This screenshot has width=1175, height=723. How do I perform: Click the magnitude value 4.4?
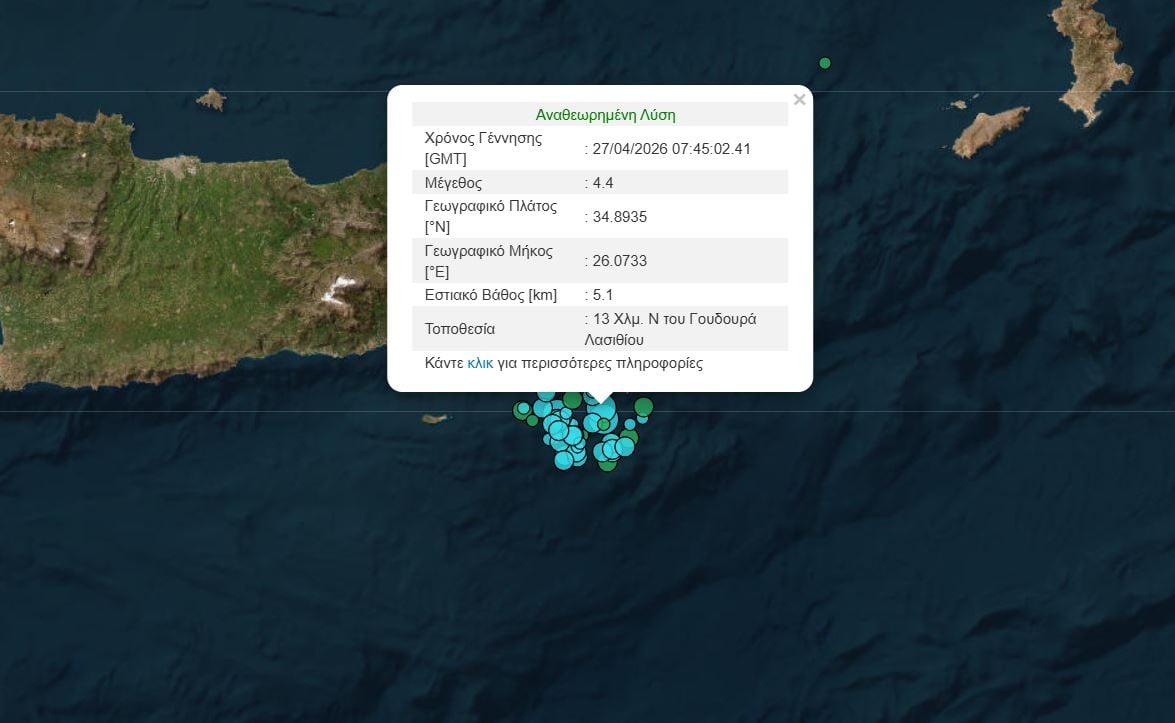click(x=603, y=183)
